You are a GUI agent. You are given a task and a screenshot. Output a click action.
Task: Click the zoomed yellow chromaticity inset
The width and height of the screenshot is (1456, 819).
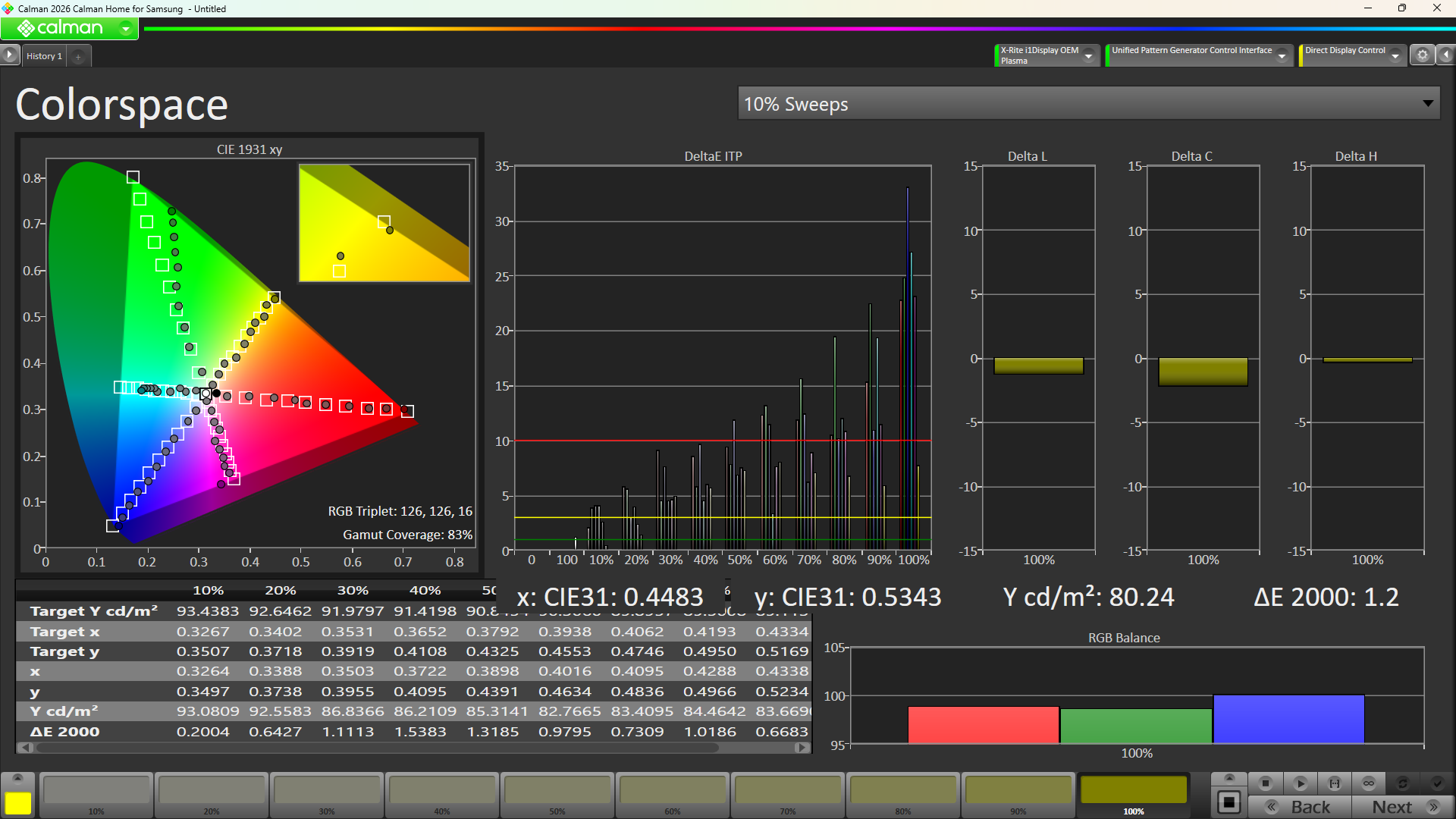(384, 223)
